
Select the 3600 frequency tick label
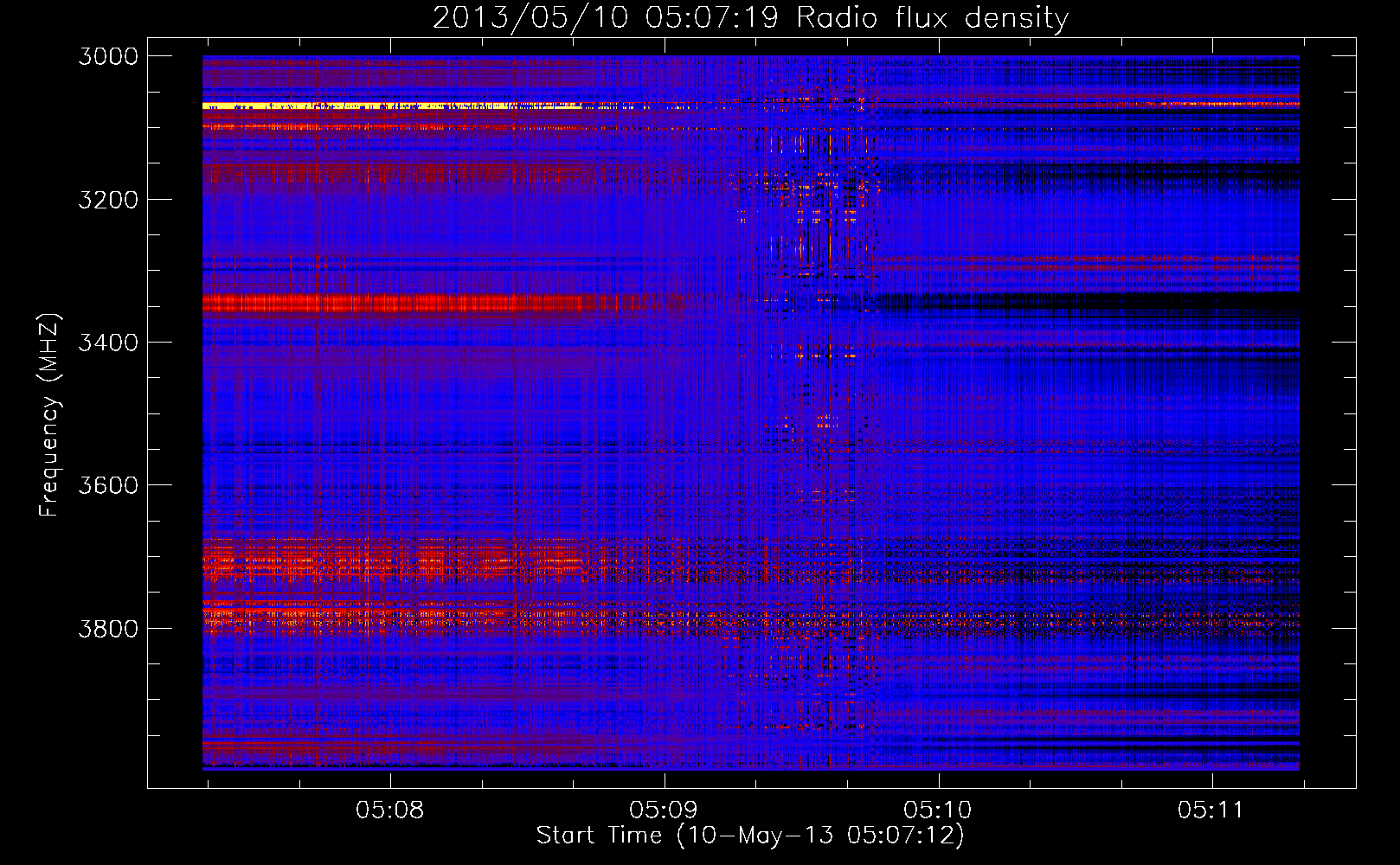108,485
